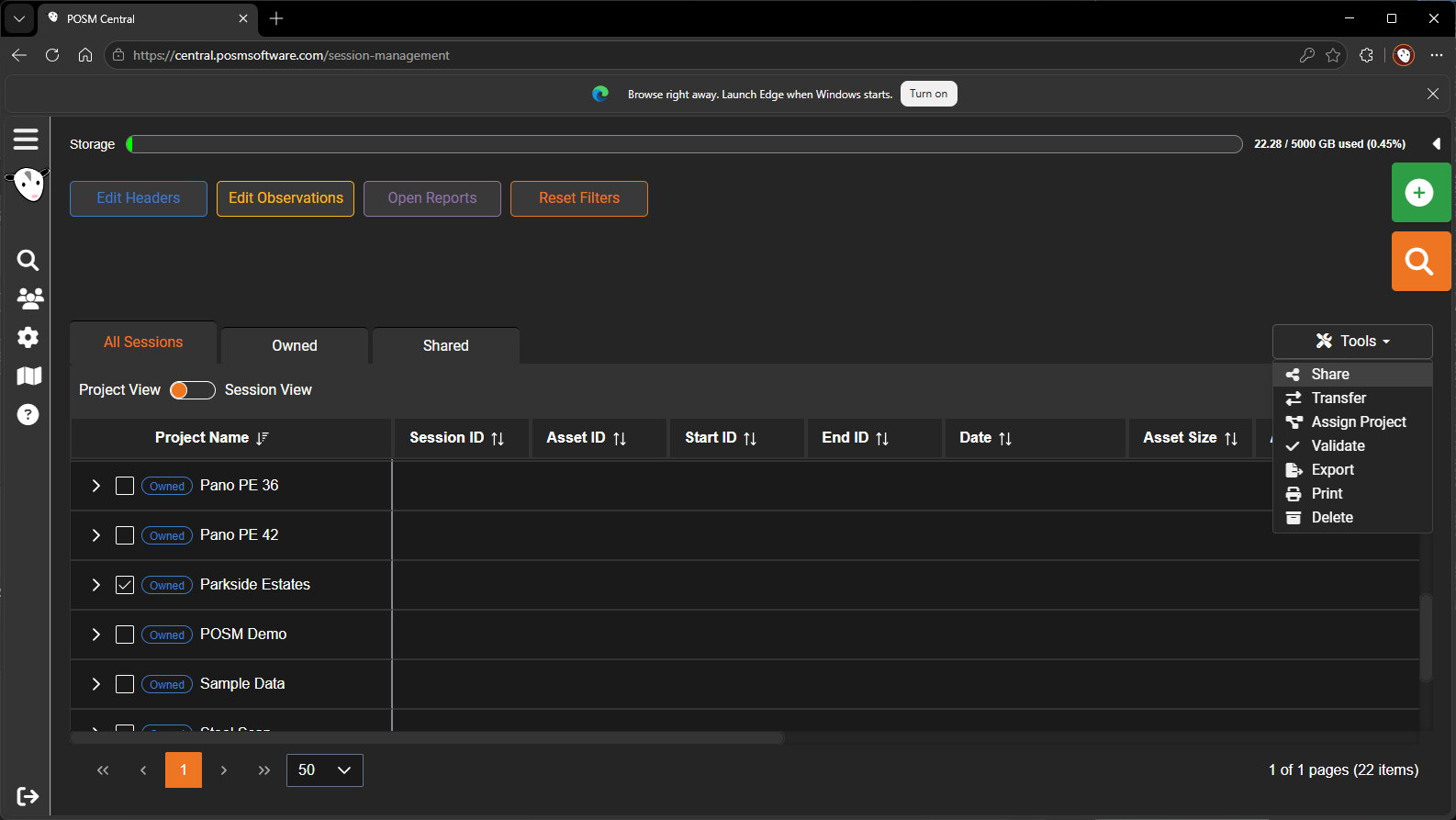This screenshot has height=820, width=1456.
Task: Choose Transfer from Tools menu
Action: [1352, 399]
